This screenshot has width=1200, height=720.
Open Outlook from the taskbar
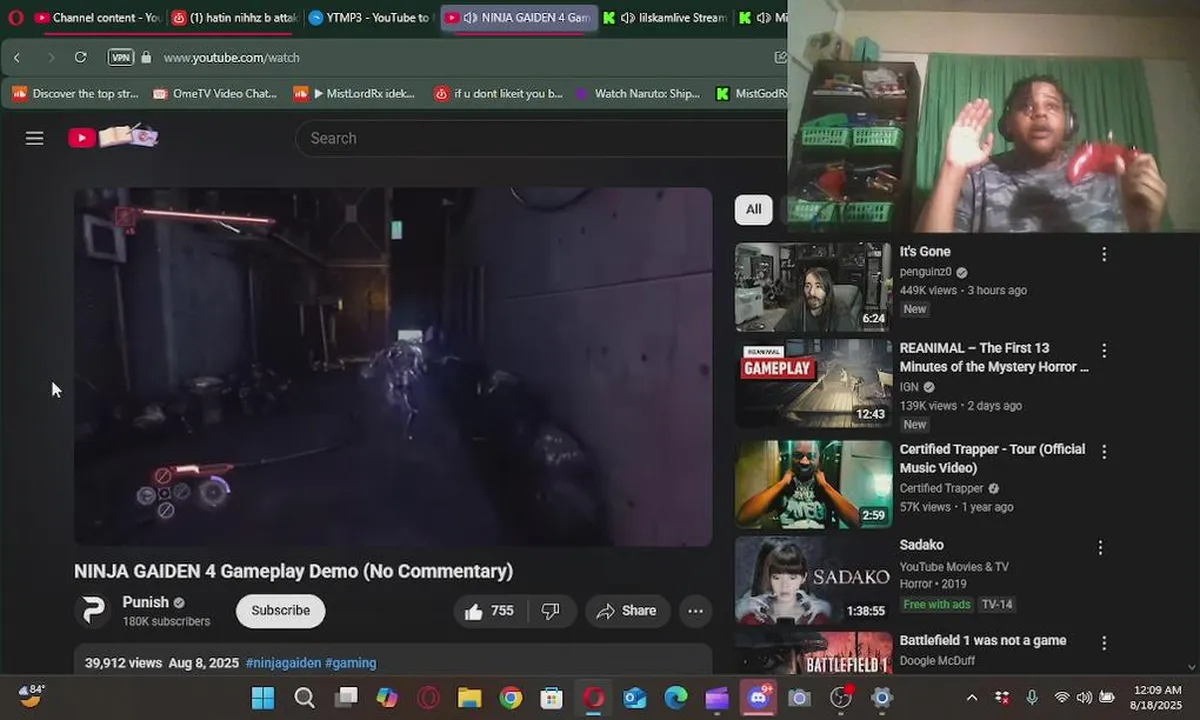click(634, 698)
